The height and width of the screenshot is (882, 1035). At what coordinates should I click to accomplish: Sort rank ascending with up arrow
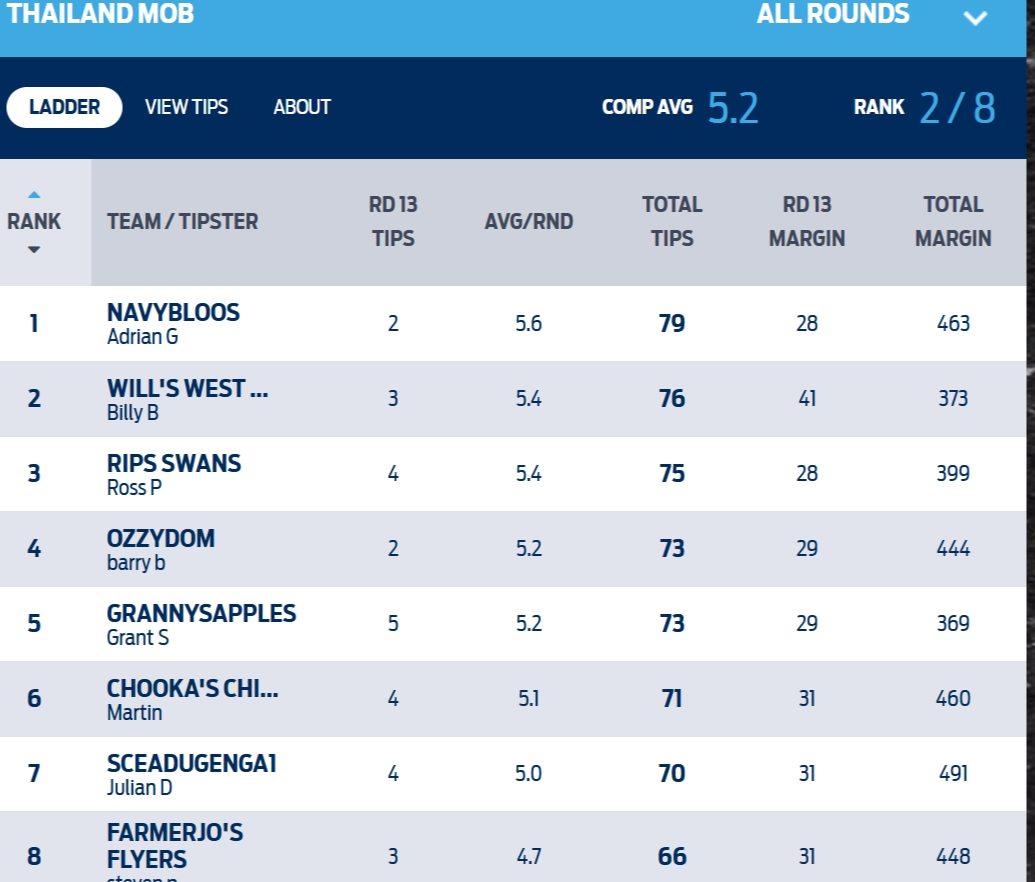tap(34, 195)
